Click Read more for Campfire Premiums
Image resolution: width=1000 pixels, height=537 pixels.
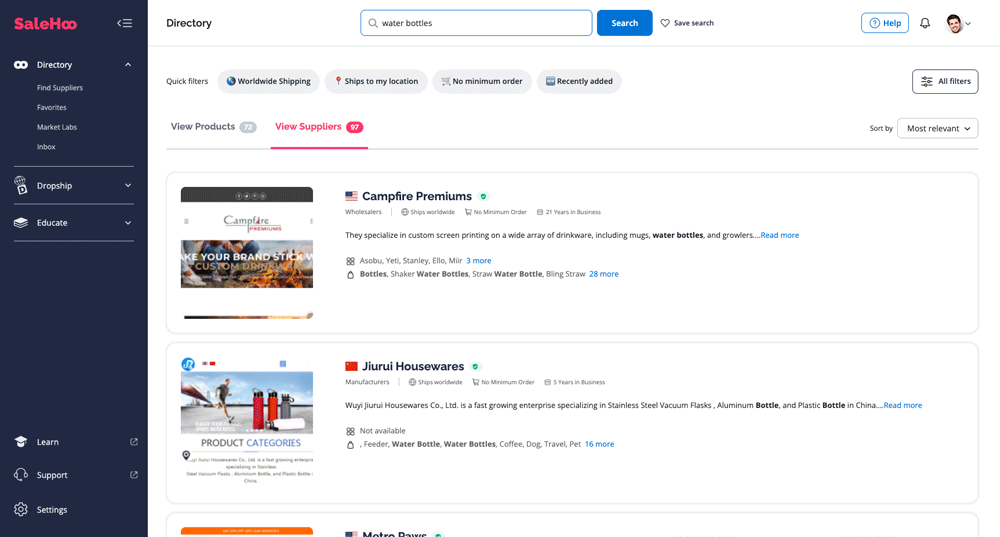(x=779, y=235)
